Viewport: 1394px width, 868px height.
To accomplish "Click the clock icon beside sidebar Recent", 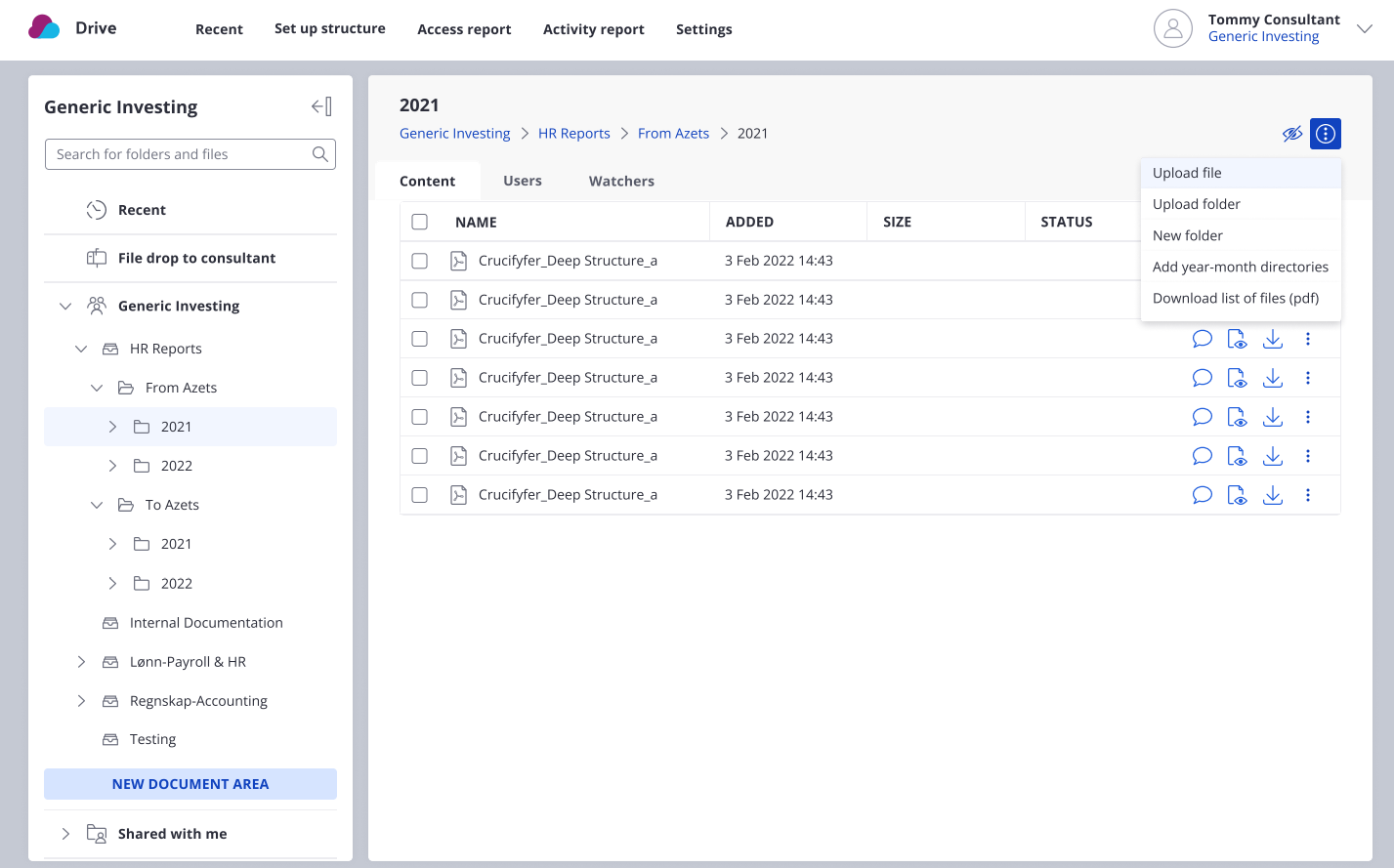I will point(97,210).
